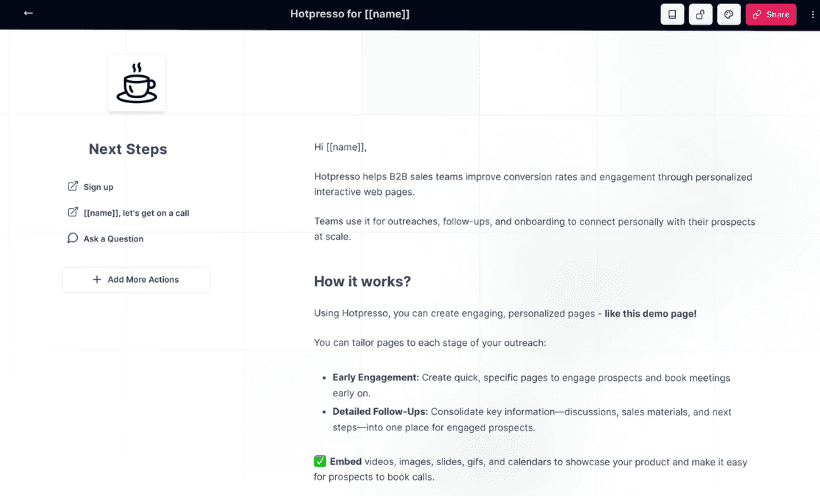This screenshot has height=497, width=820.
Task: Click the pink Share button
Action: 771,14
